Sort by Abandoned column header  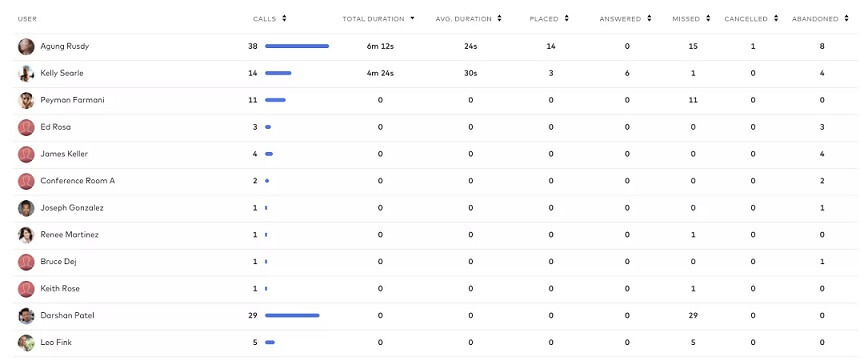[821, 19]
